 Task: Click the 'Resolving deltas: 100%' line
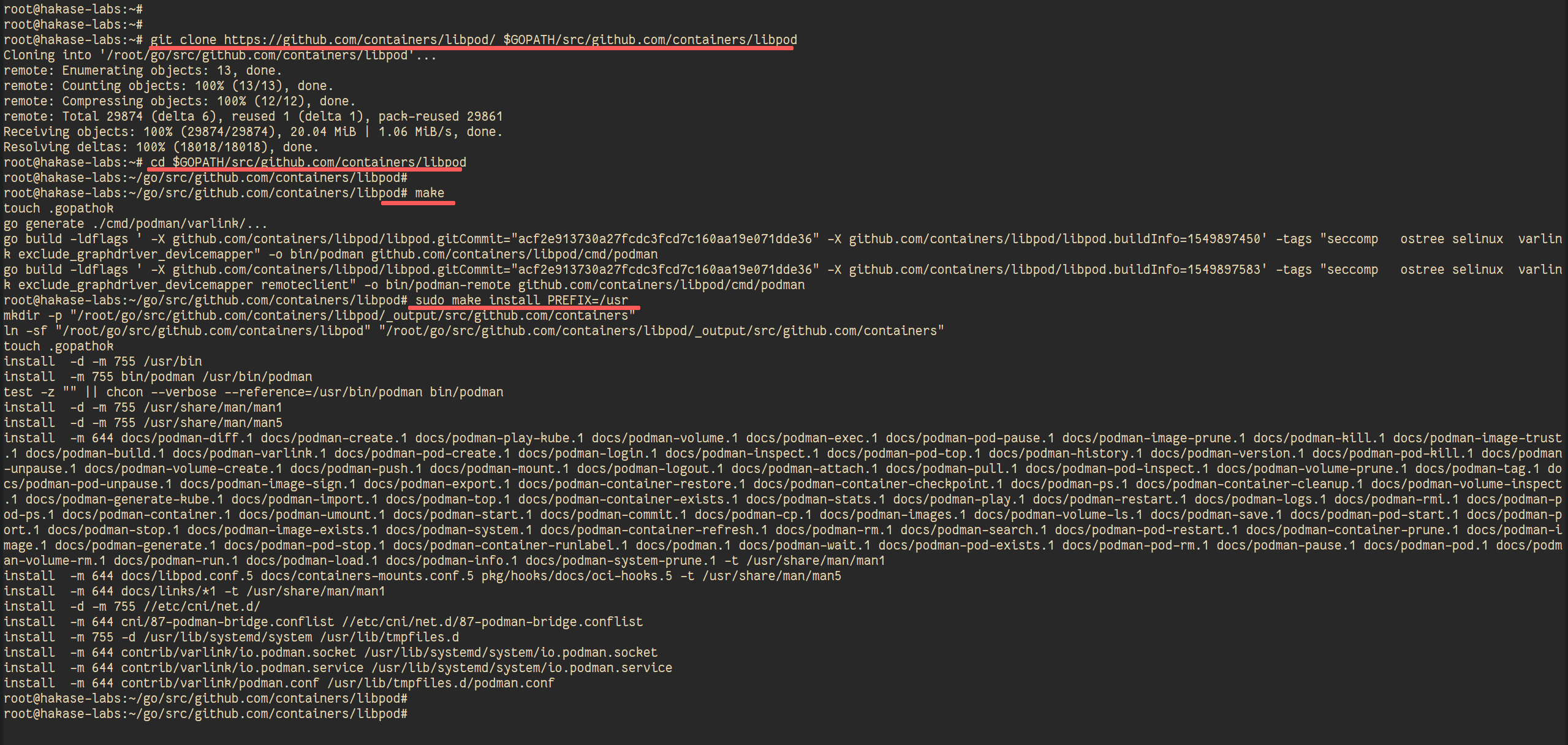click(x=161, y=147)
